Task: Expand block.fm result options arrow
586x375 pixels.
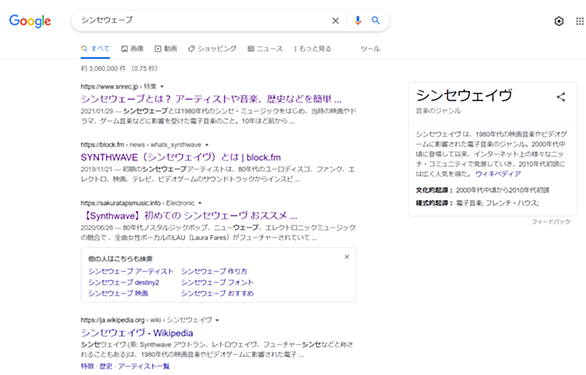Action: [x=207, y=145]
